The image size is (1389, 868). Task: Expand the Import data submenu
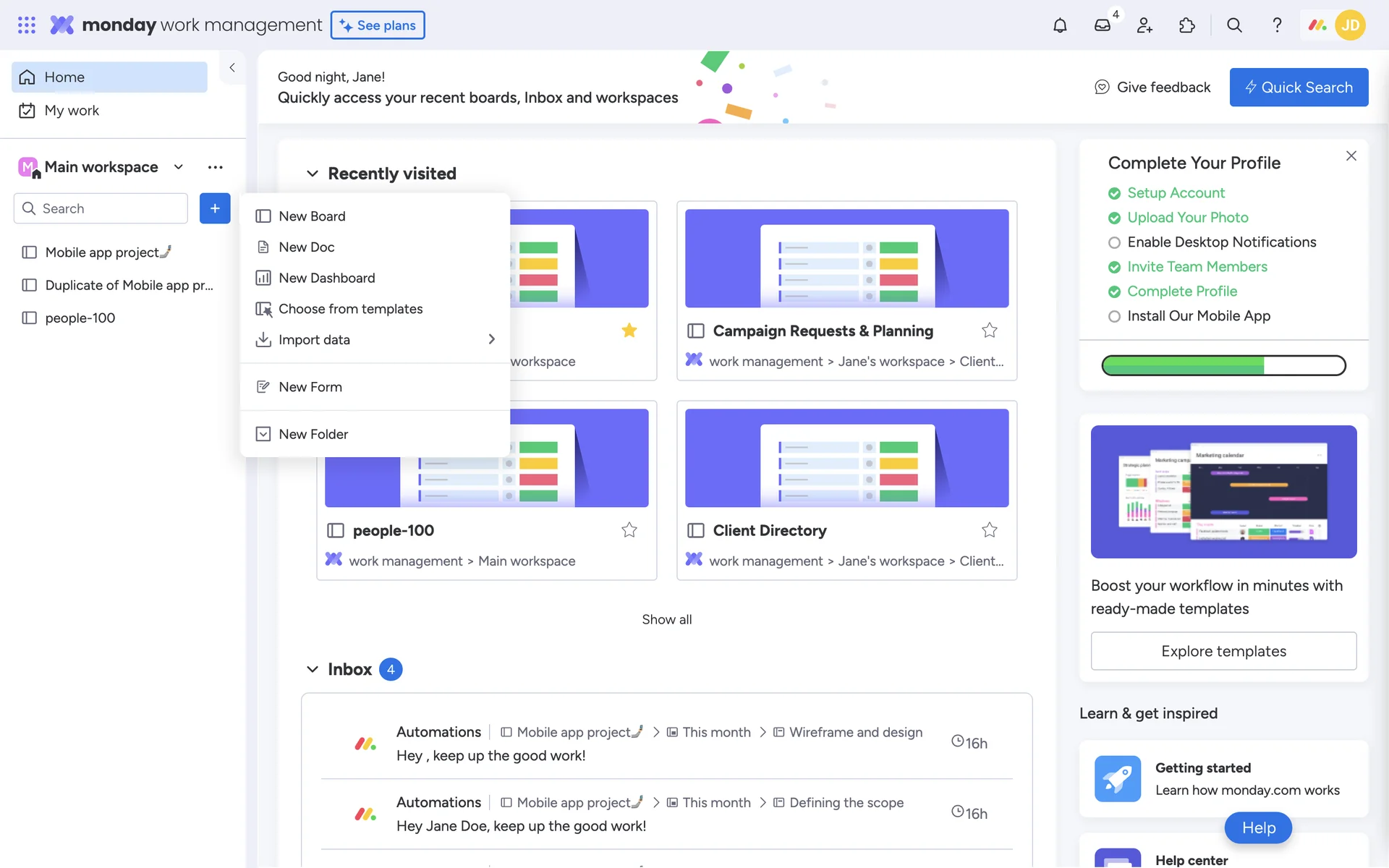point(491,339)
